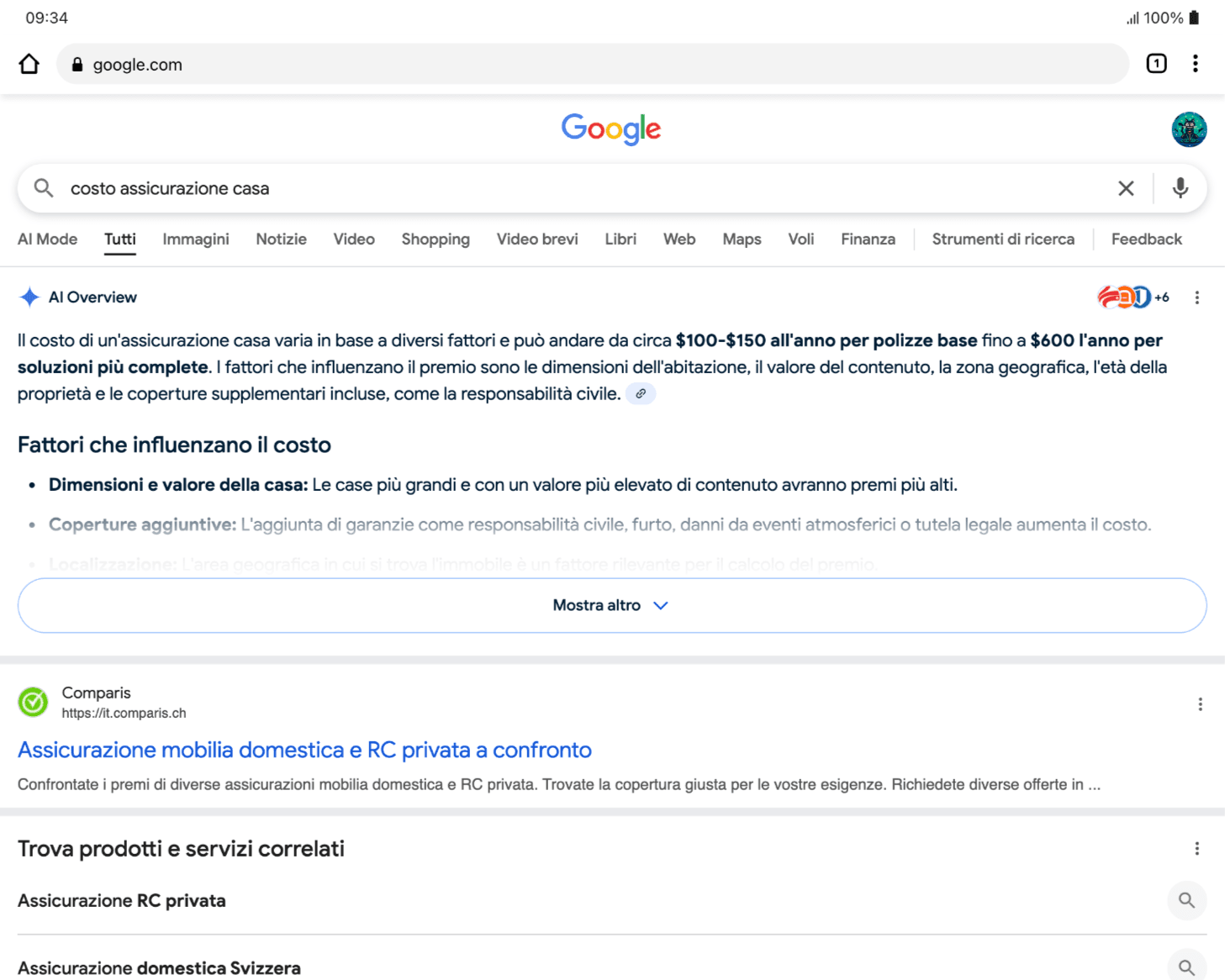This screenshot has width=1225, height=980.
Task: Switch to the Notizie tab
Action: tap(281, 240)
